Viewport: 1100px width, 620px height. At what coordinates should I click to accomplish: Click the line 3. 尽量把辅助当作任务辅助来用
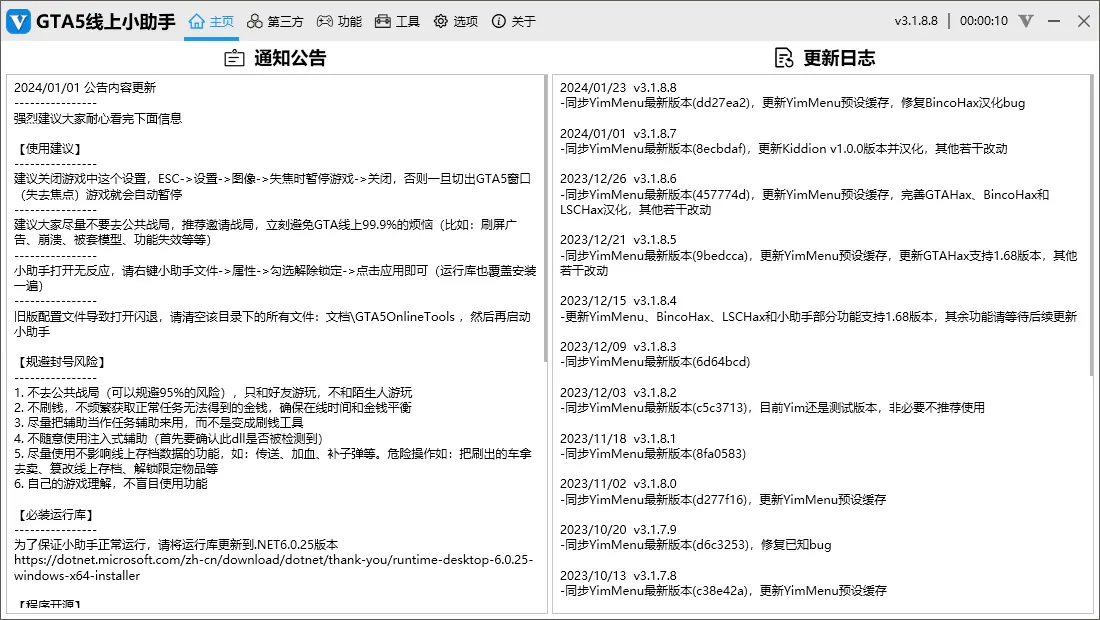[x=159, y=423]
